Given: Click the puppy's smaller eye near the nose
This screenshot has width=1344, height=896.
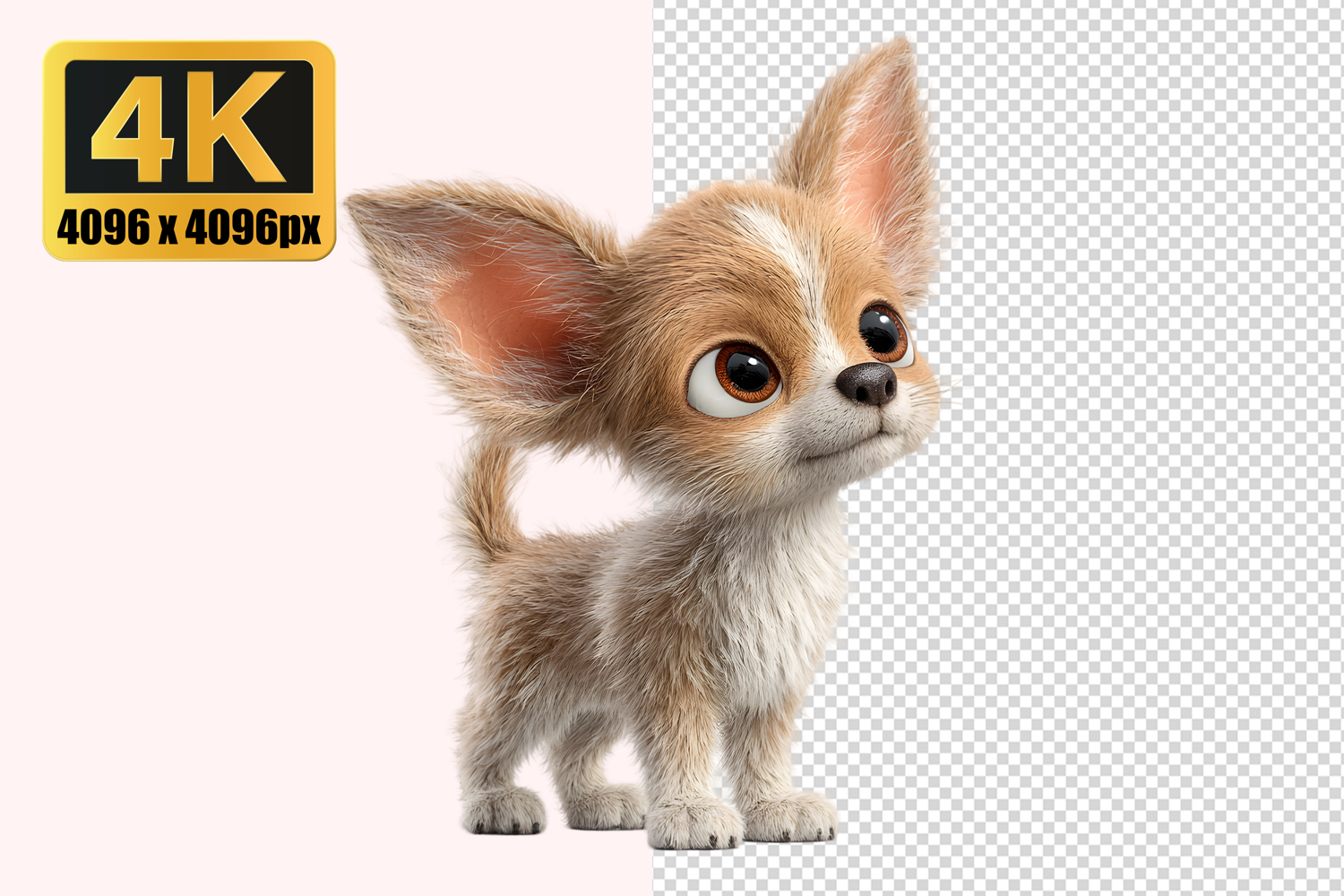Looking at the screenshot, I should click(883, 333).
